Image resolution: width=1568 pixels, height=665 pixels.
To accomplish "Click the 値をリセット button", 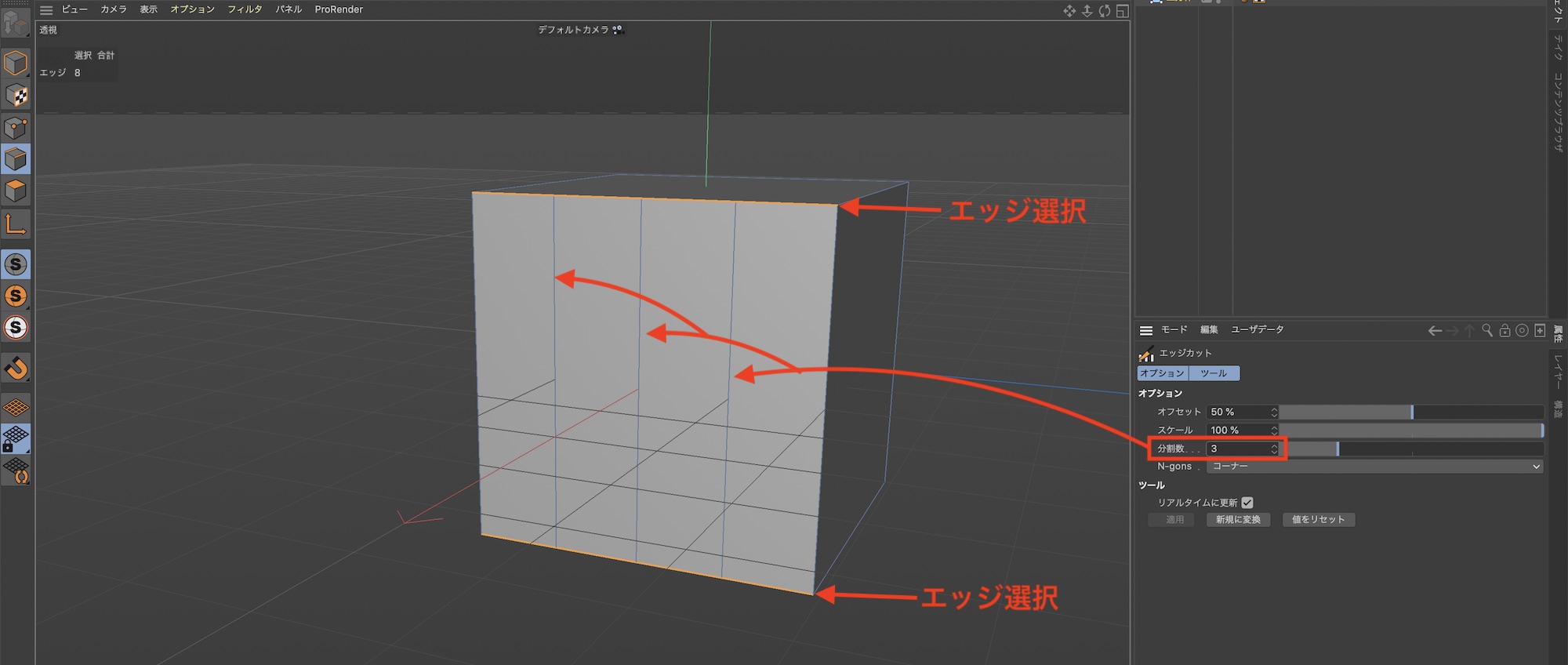I will (1318, 520).
